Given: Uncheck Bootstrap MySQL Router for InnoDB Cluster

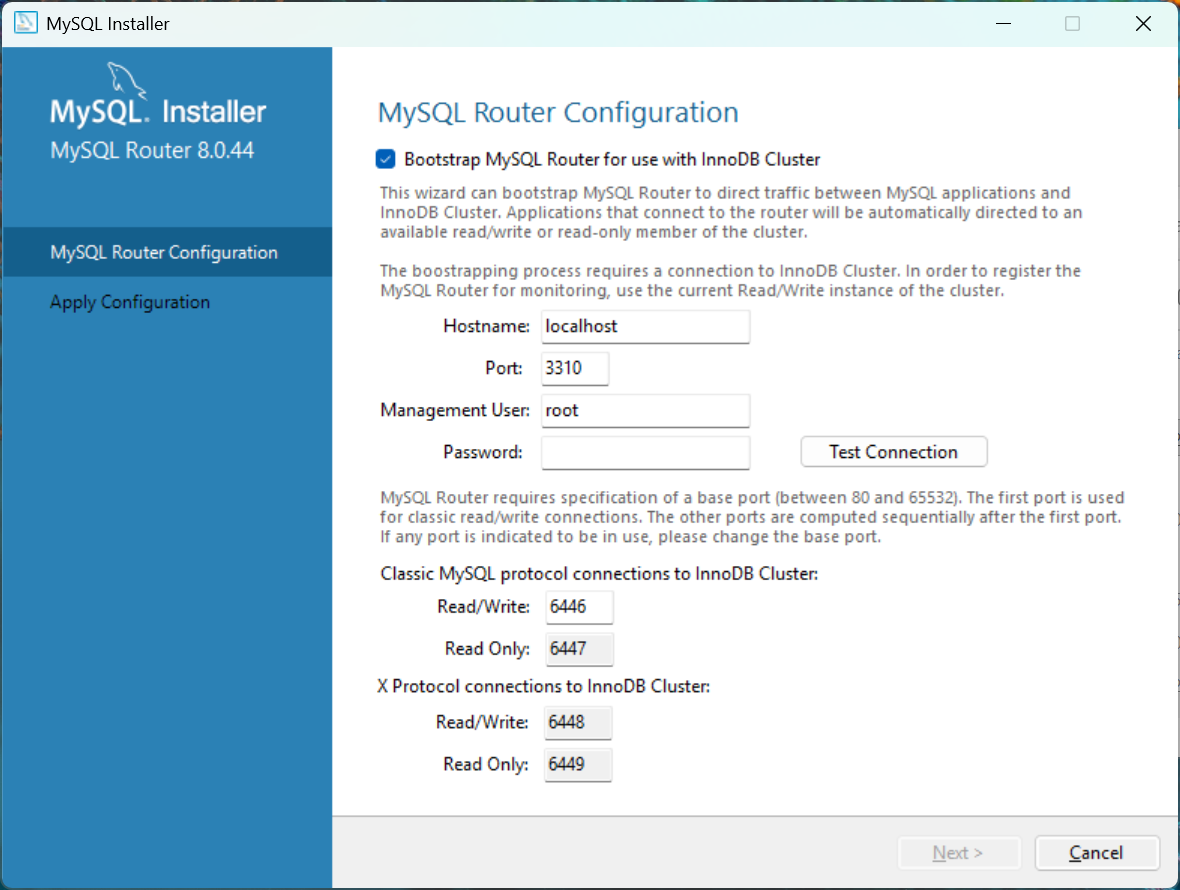Looking at the screenshot, I should (x=385, y=159).
